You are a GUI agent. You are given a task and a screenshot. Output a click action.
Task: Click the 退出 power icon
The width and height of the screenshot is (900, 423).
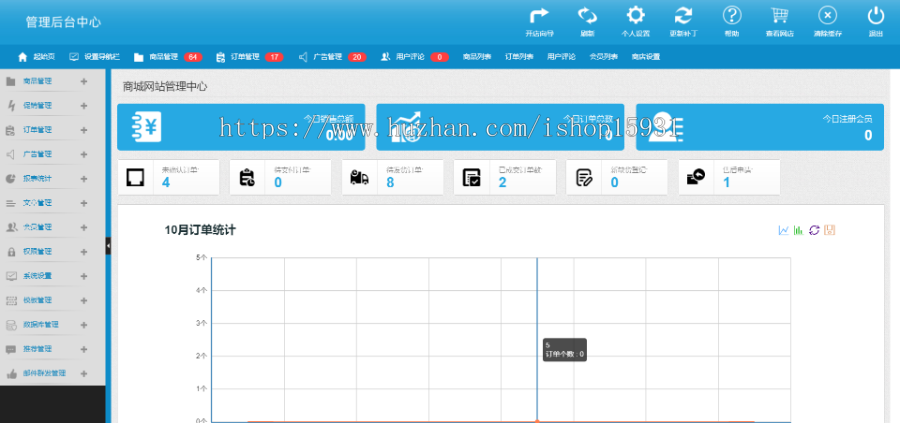[875, 15]
